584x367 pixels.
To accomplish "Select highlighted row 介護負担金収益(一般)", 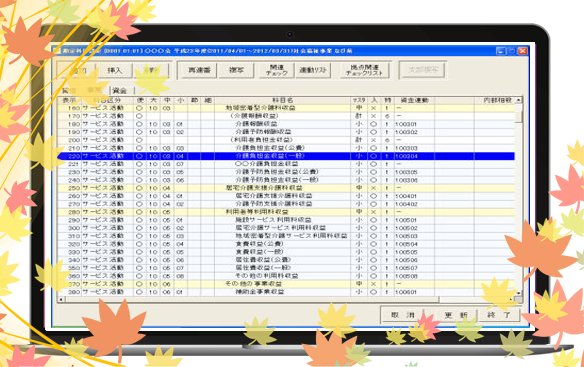I will [286, 156].
